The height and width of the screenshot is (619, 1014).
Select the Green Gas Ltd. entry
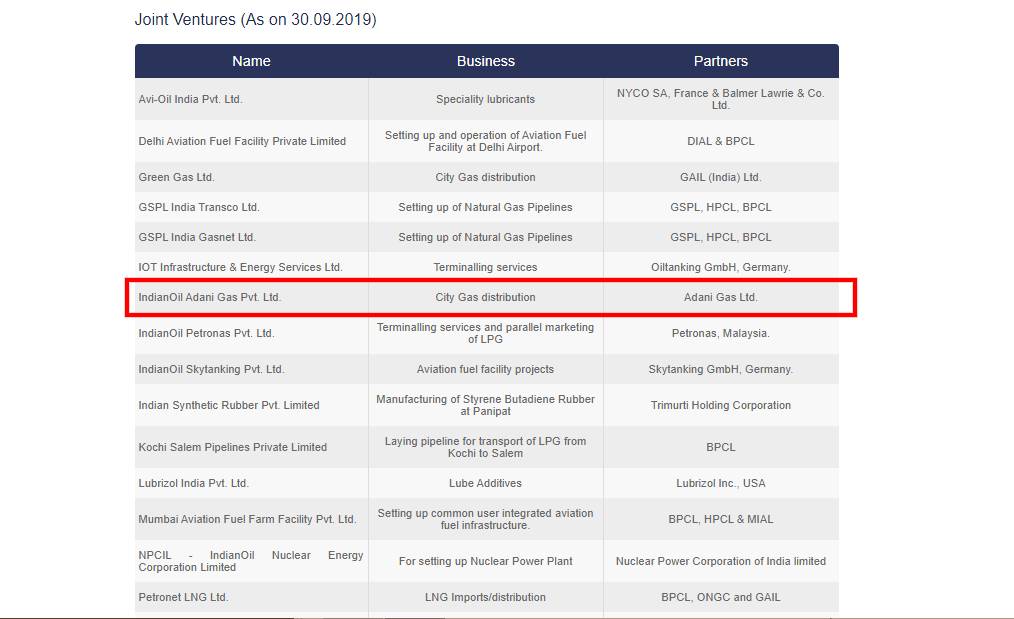click(x=177, y=177)
